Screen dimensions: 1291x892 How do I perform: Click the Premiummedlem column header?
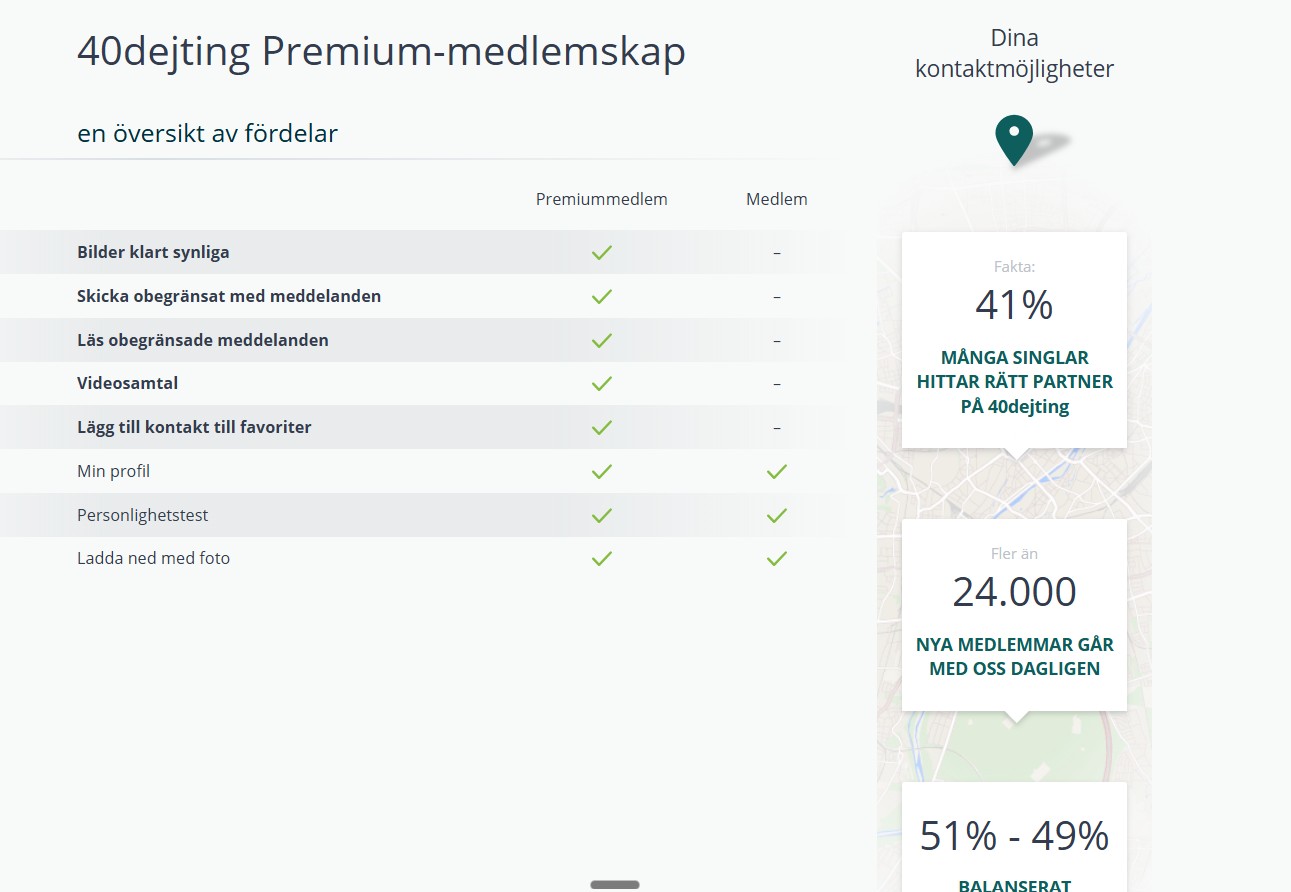601,199
